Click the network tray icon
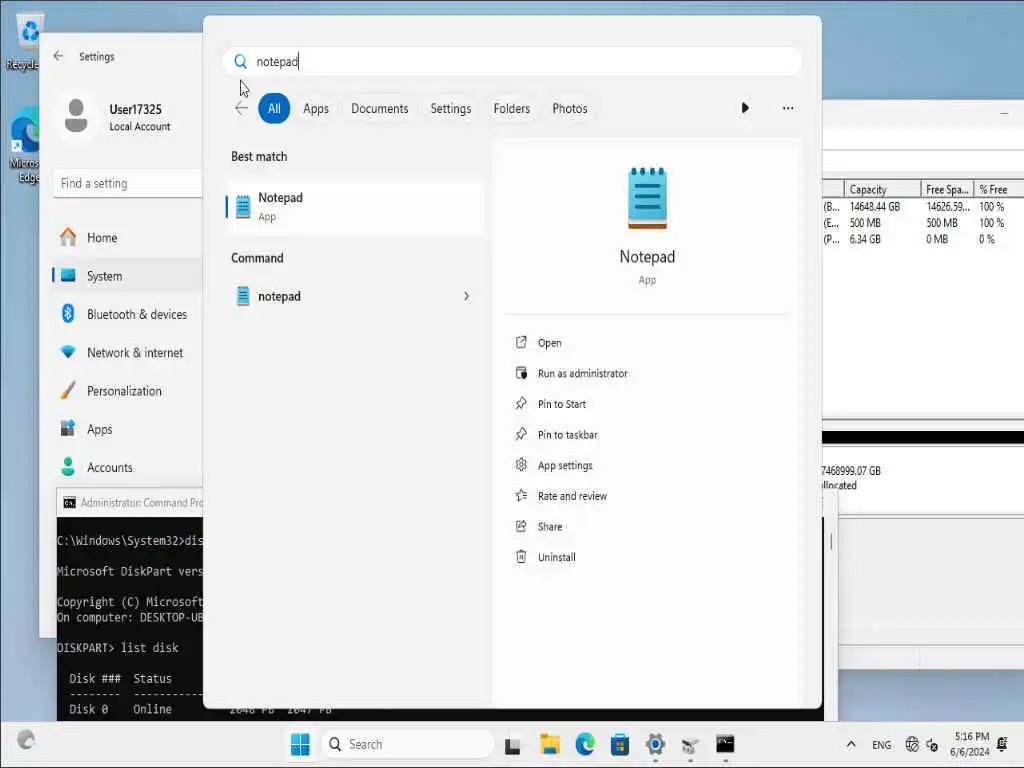Image resolution: width=1024 pixels, height=768 pixels. [x=912, y=744]
